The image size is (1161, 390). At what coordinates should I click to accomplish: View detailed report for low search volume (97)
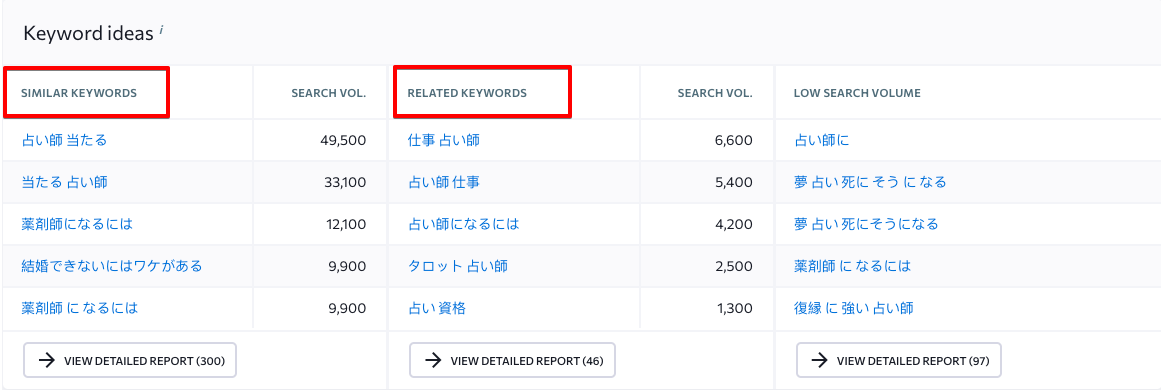(899, 360)
